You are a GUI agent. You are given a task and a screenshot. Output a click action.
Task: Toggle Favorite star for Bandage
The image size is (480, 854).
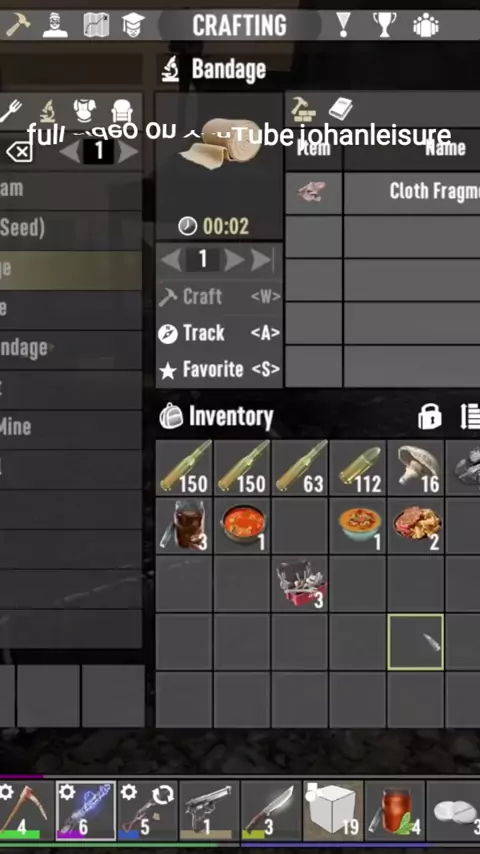click(219, 370)
